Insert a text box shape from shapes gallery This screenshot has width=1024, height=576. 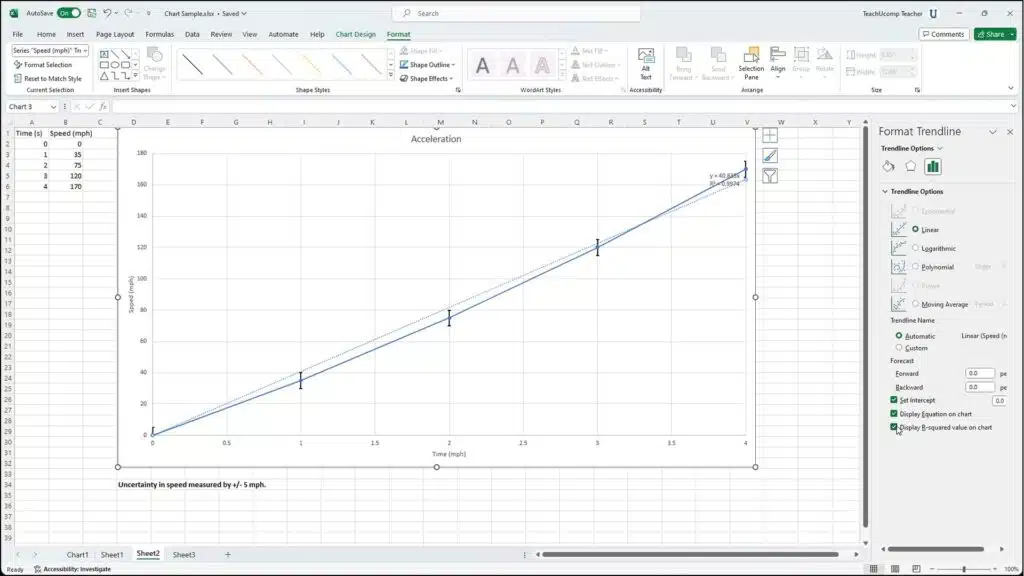pyautogui.click(x=104, y=54)
